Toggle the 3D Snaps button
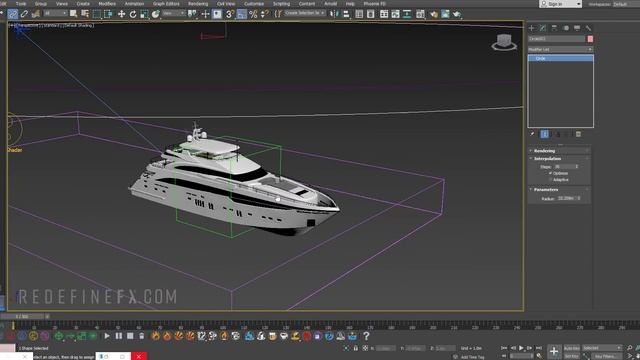Viewport: 640px width, 360px height. pos(230,14)
